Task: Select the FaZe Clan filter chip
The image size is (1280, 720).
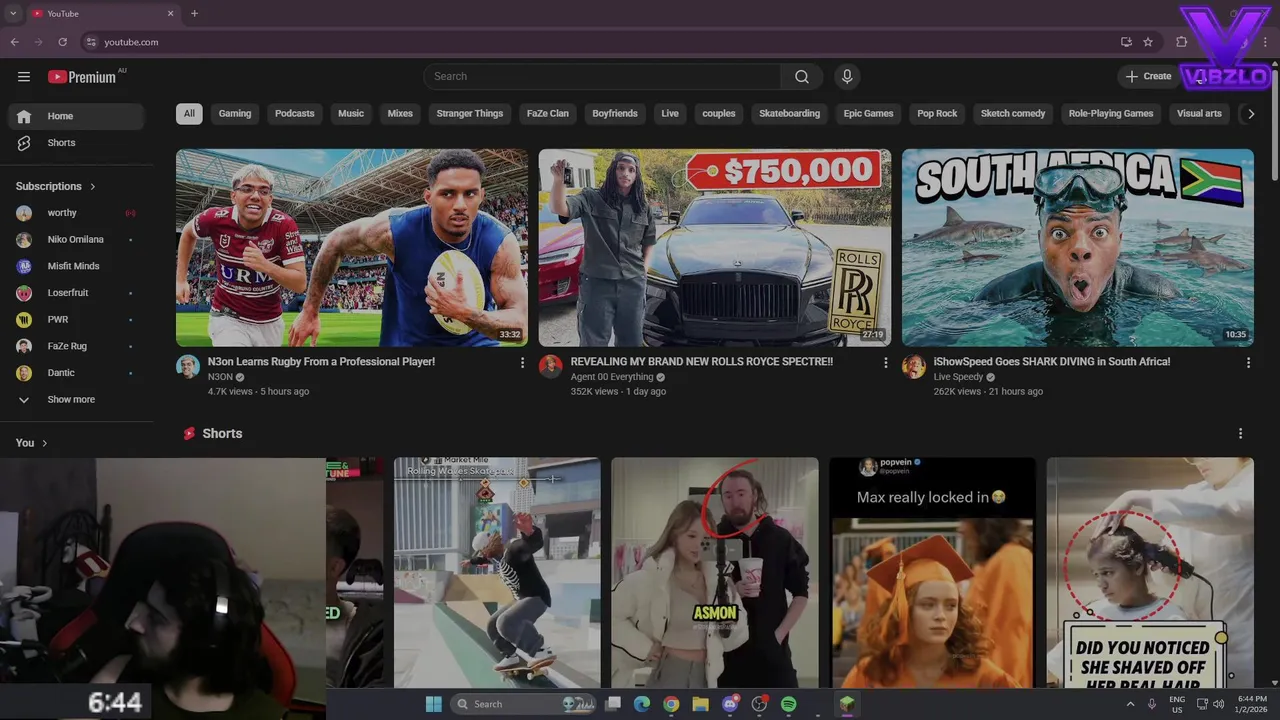Action: 548,114
